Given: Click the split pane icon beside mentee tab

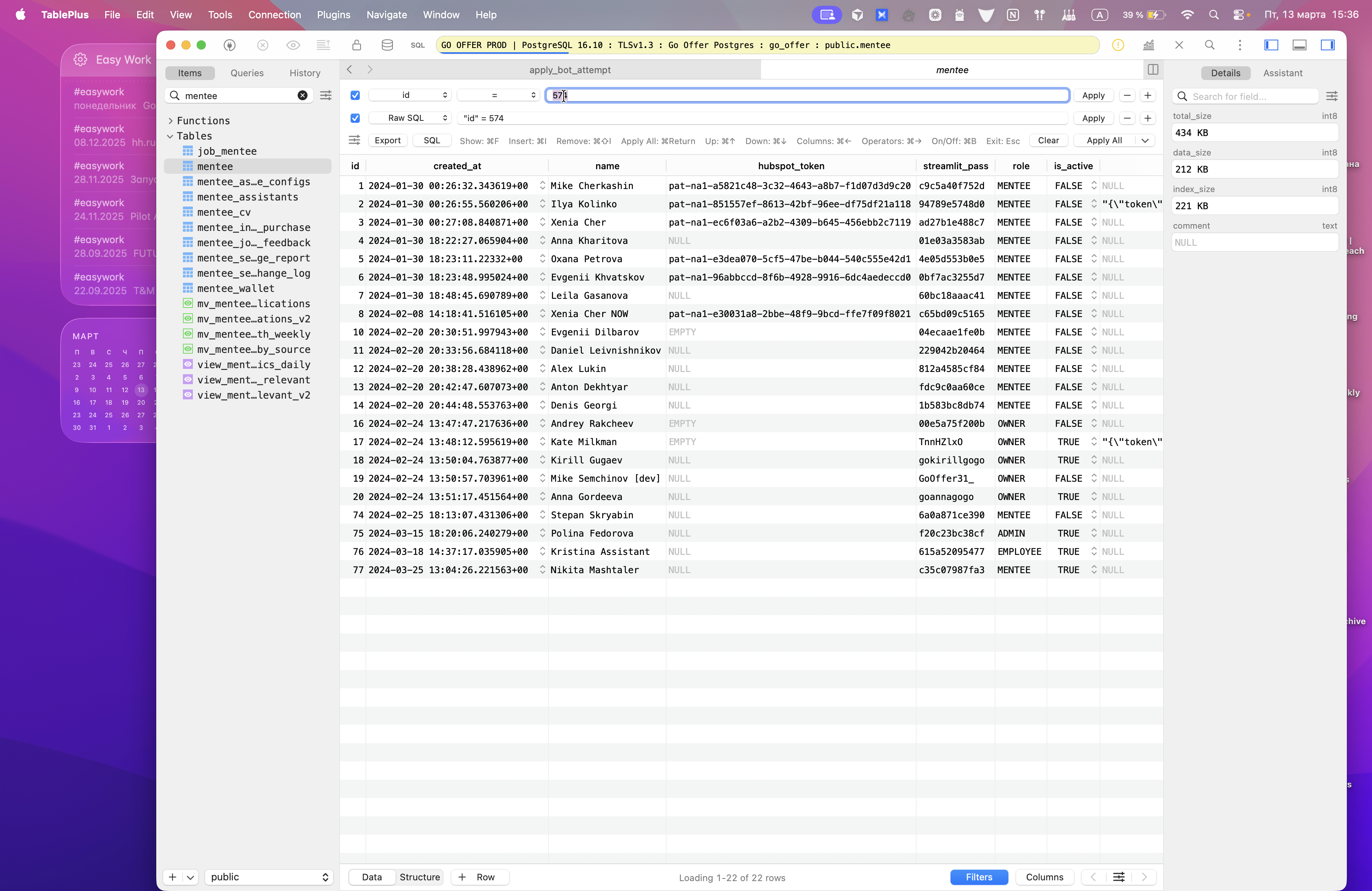Looking at the screenshot, I should [x=1153, y=70].
